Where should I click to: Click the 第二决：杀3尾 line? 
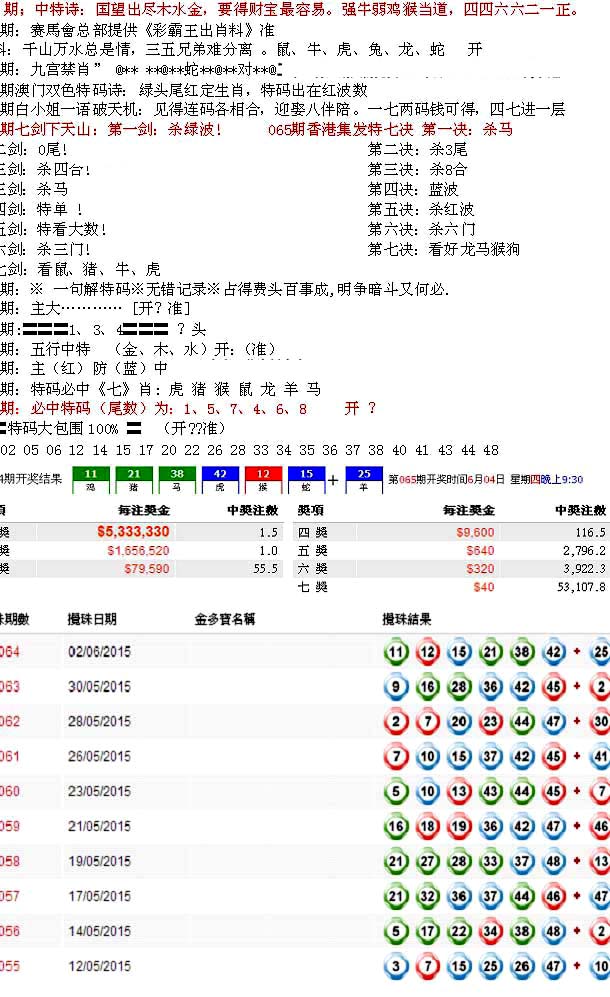point(417,149)
